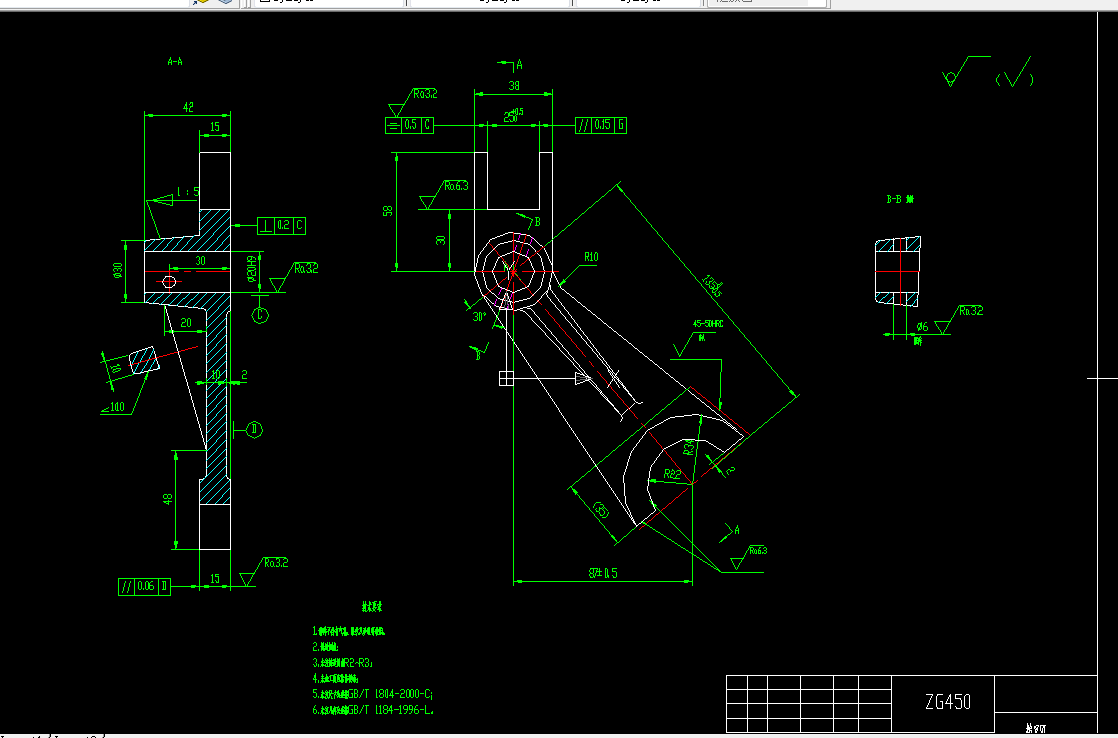The height and width of the screenshot is (738, 1118).
Task: Select perpendicularity tolerance frame 0.2 C
Action: pyautogui.click(x=282, y=226)
